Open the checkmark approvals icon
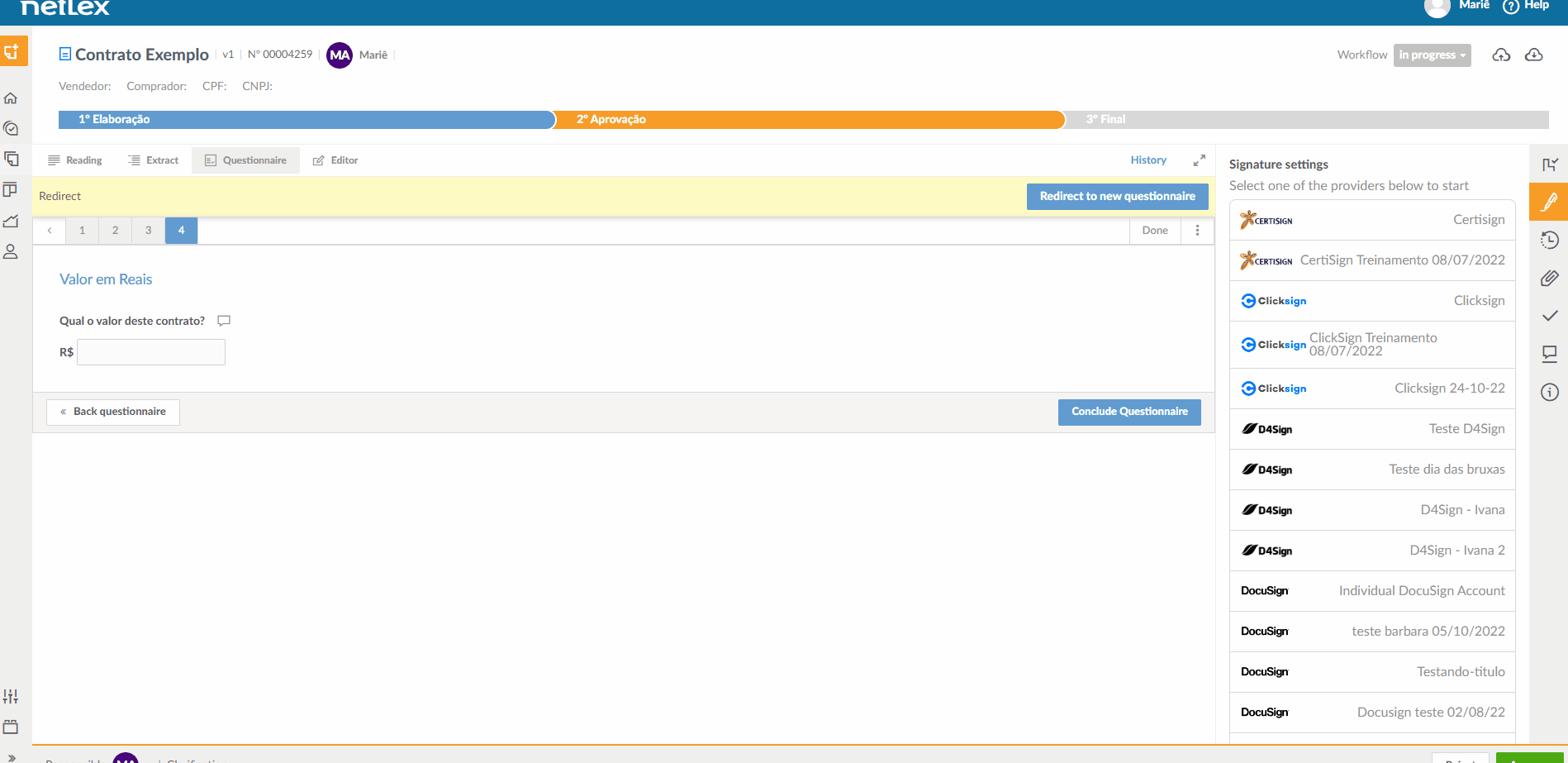The width and height of the screenshot is (1568, 763). coord(1550,316)
